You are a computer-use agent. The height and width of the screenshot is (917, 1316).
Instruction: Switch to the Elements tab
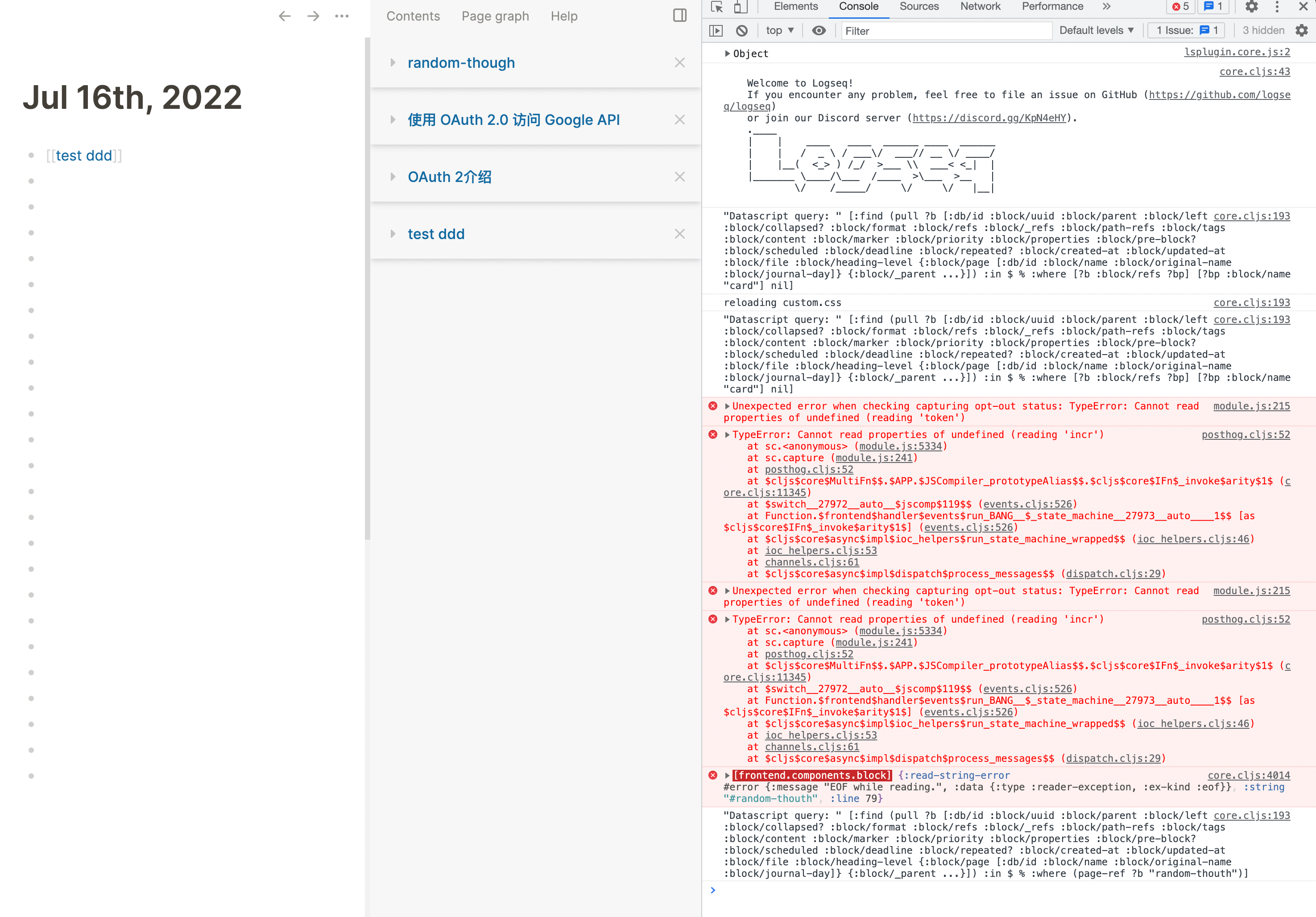795,6
